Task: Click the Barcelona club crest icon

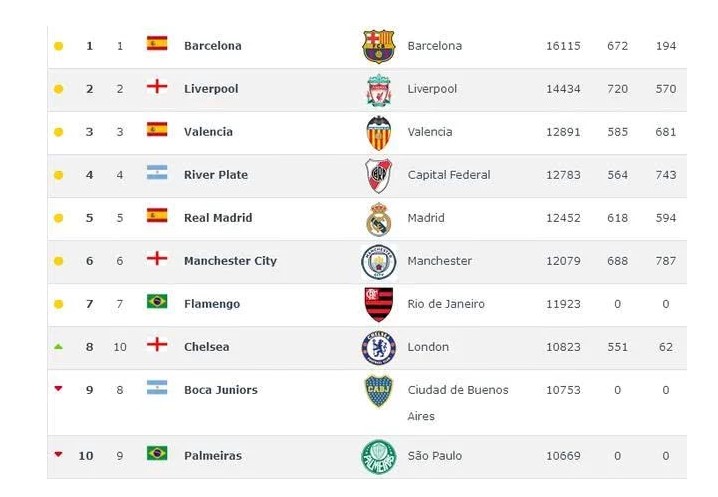Action: pos(378,46)
